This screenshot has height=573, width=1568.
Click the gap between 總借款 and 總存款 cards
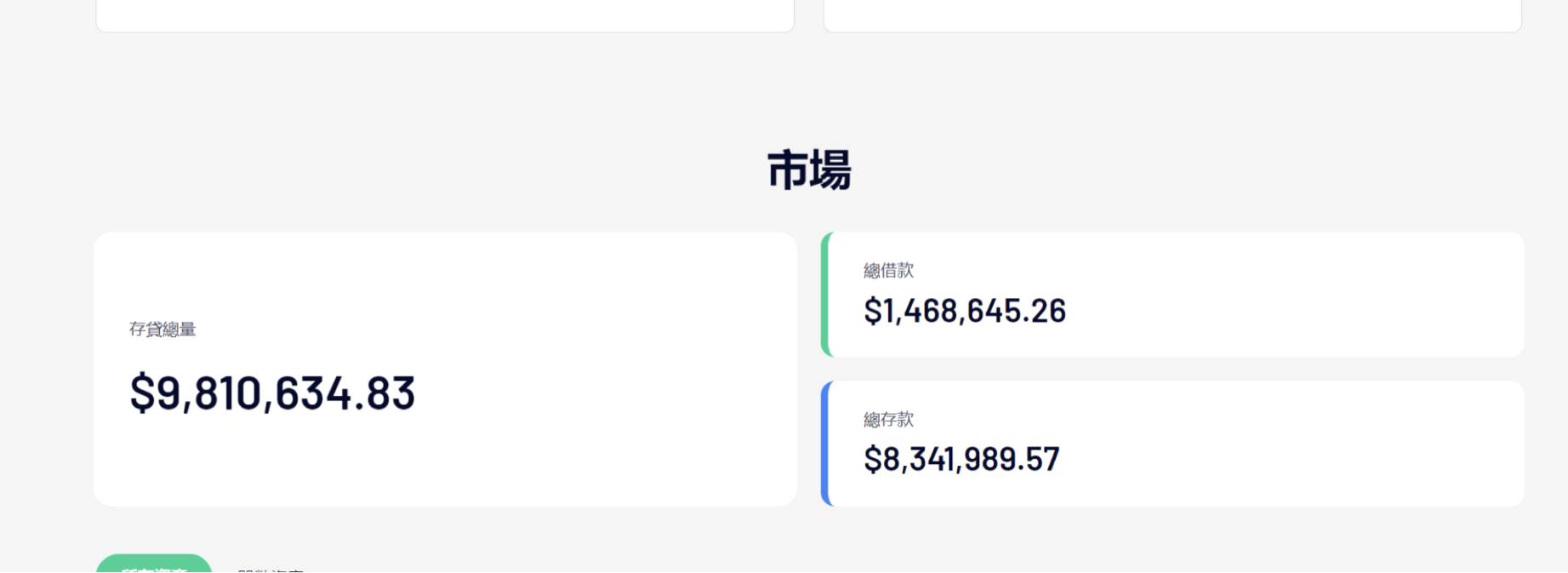[x=1172, y=369]
